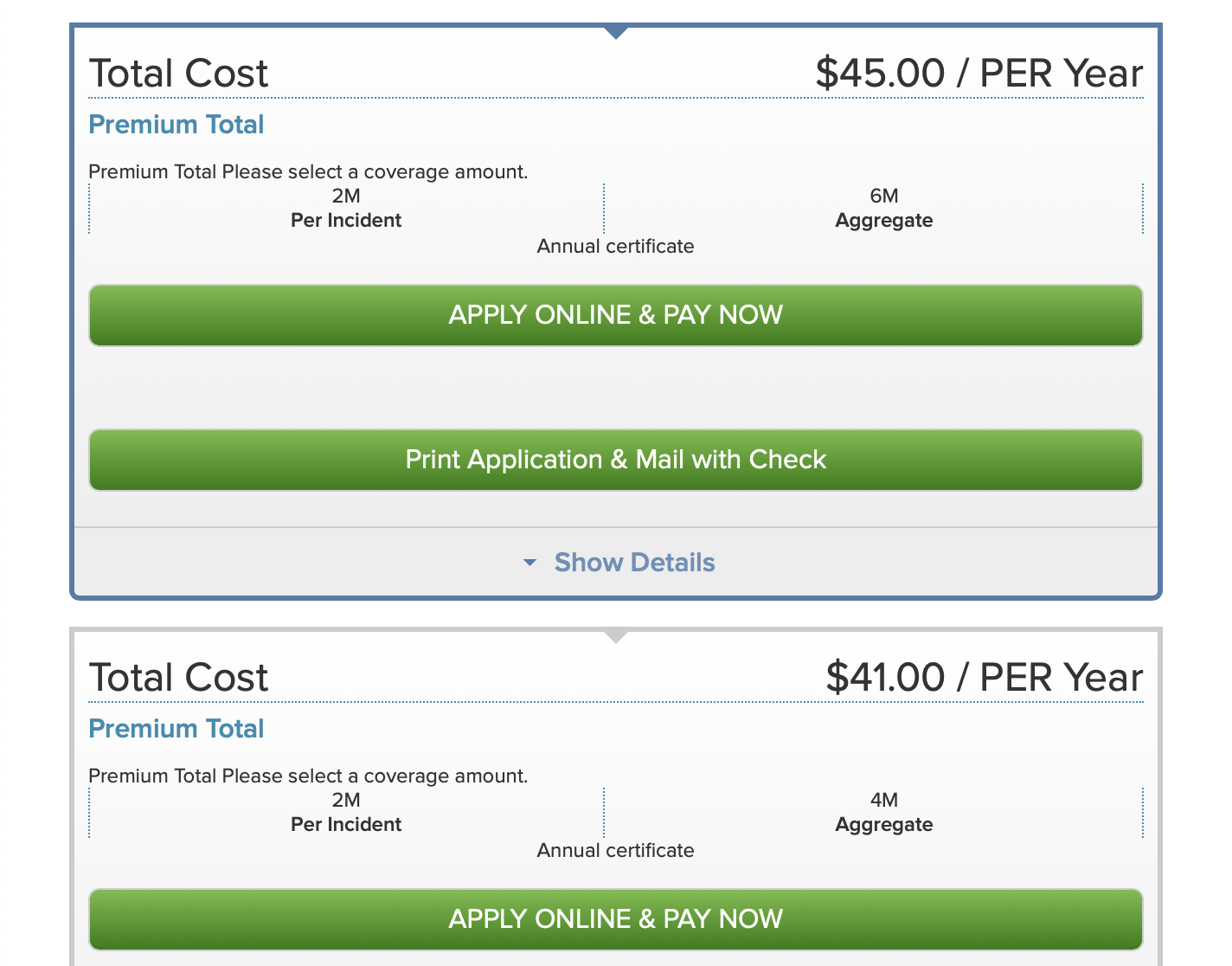
Task: Click the gray triangle pointer on the $41.00 card
Action: 616,637
